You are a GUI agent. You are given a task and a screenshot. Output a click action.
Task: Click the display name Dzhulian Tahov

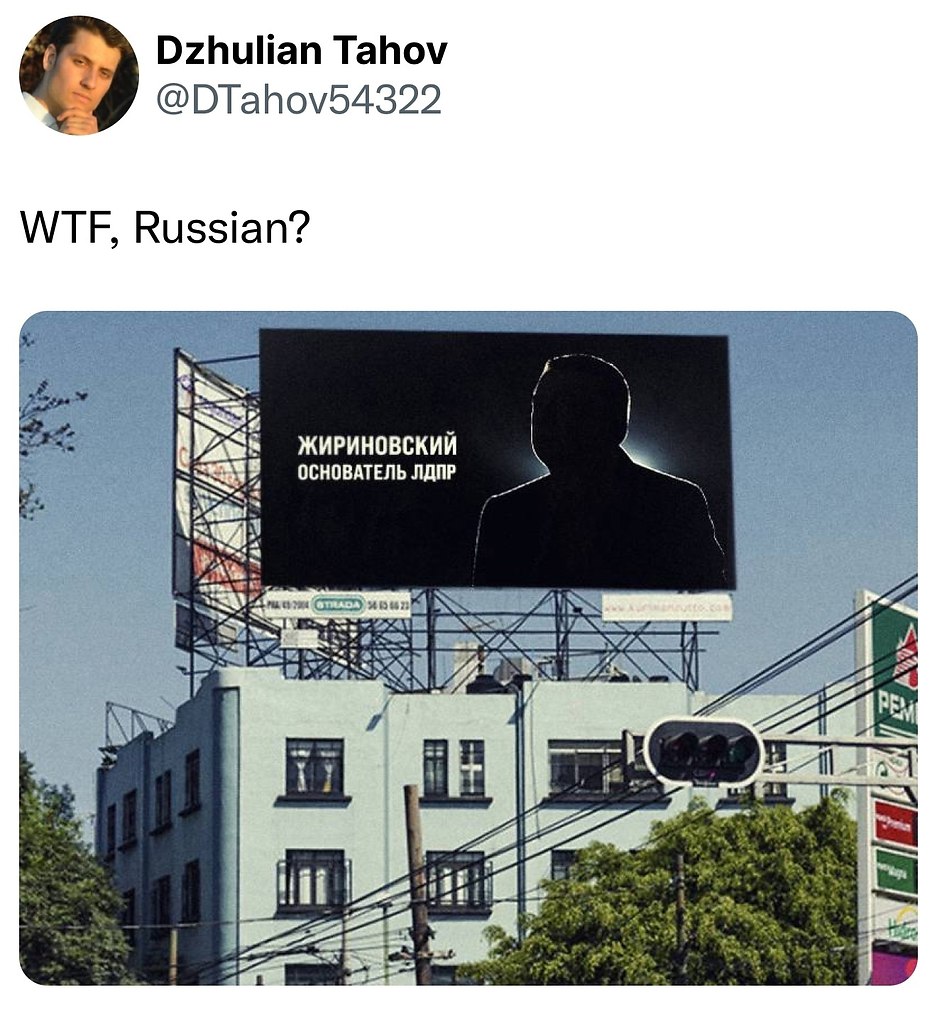[302, 51]
